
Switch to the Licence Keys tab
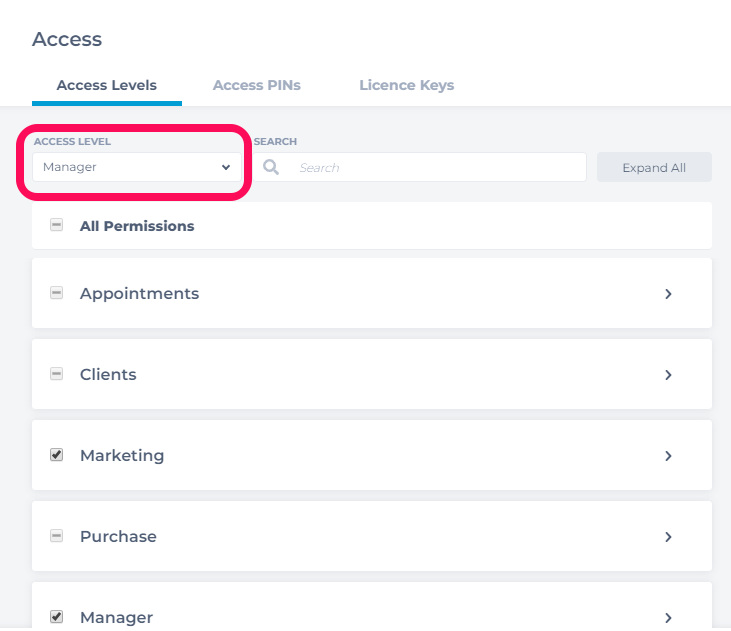coord(406,85)
